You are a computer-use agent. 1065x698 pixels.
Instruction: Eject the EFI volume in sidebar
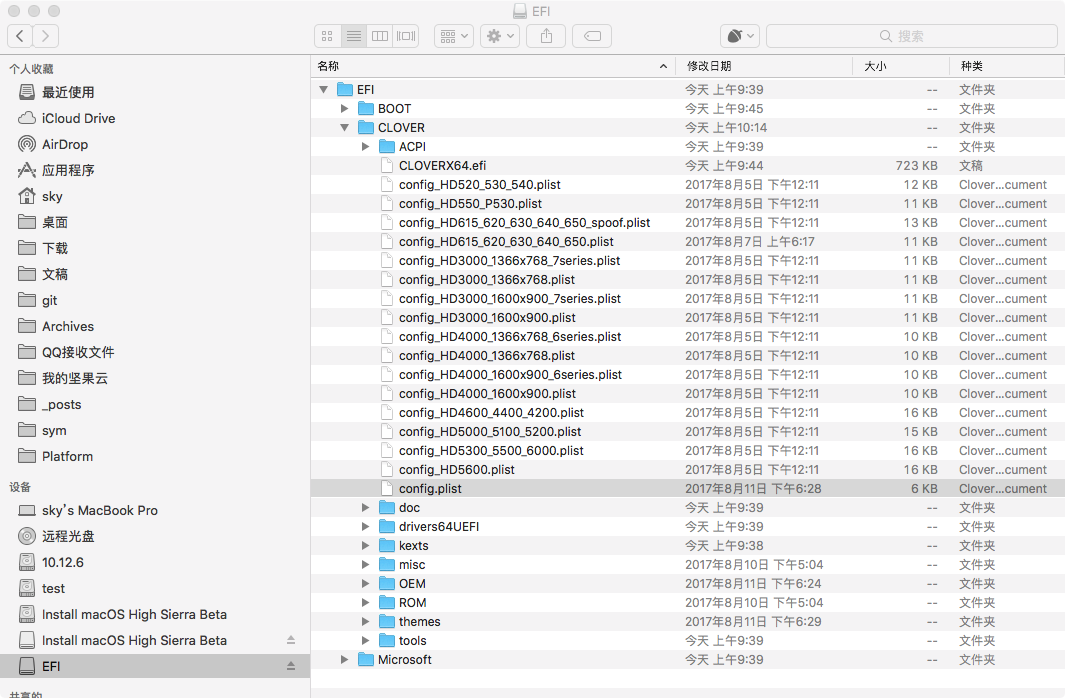tap(291, 666)
